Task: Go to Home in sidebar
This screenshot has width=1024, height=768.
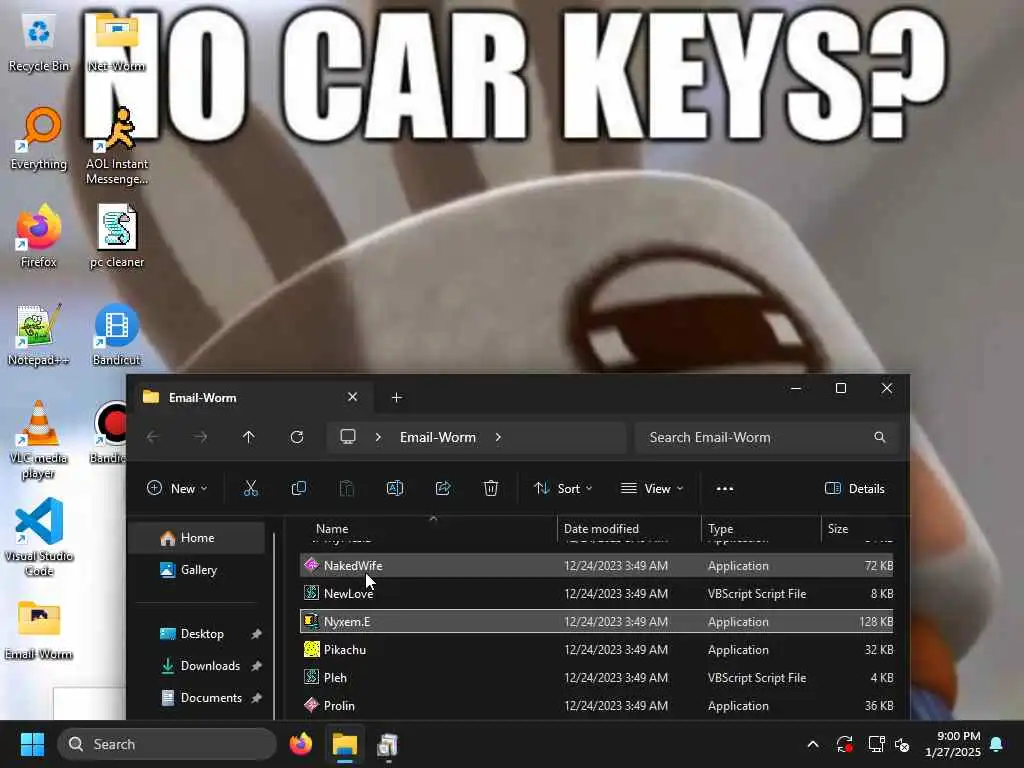Action: pyautogui.click(x=198, y=537)
